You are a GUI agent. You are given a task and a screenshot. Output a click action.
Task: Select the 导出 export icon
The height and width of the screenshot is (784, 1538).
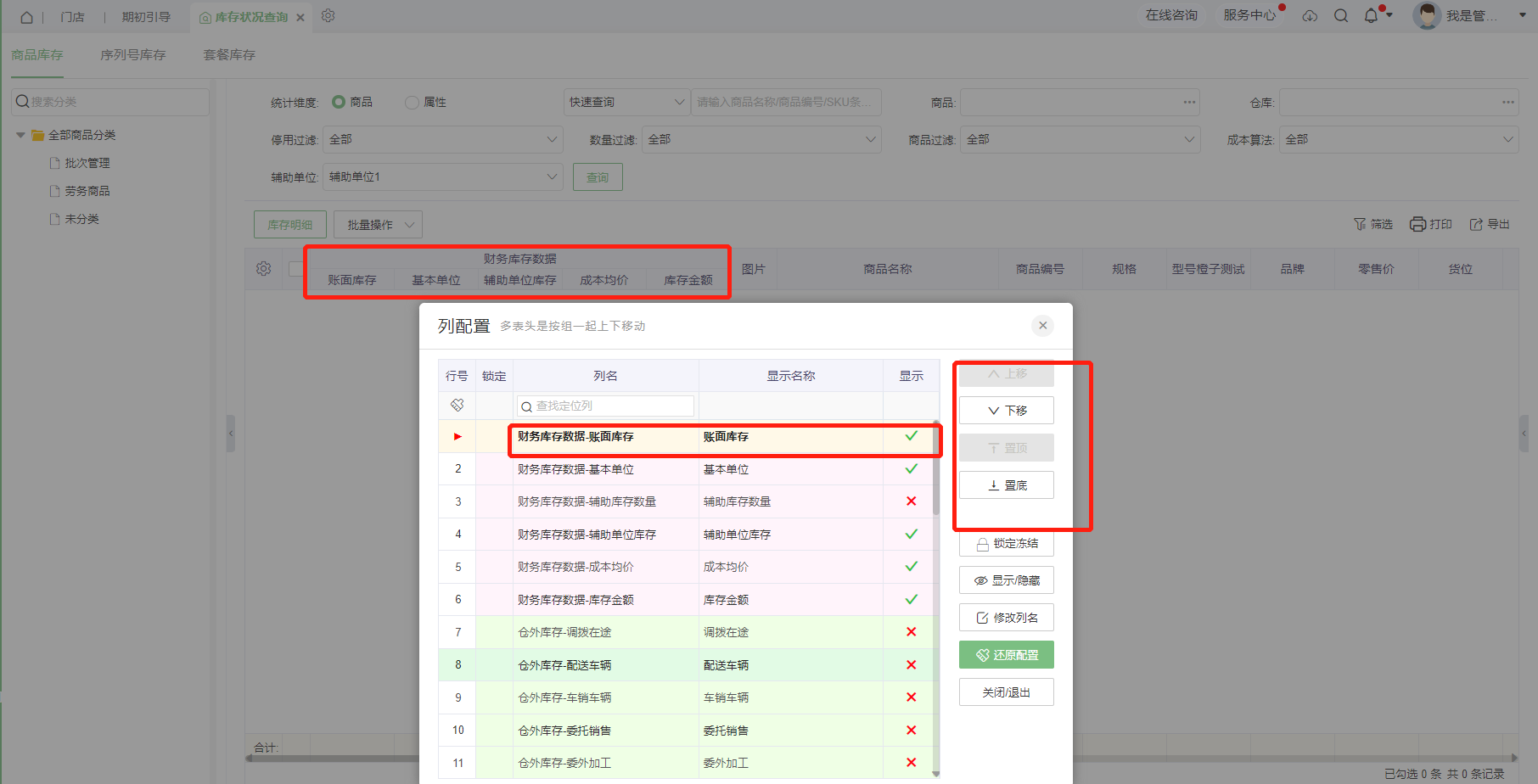point(1476,224)
